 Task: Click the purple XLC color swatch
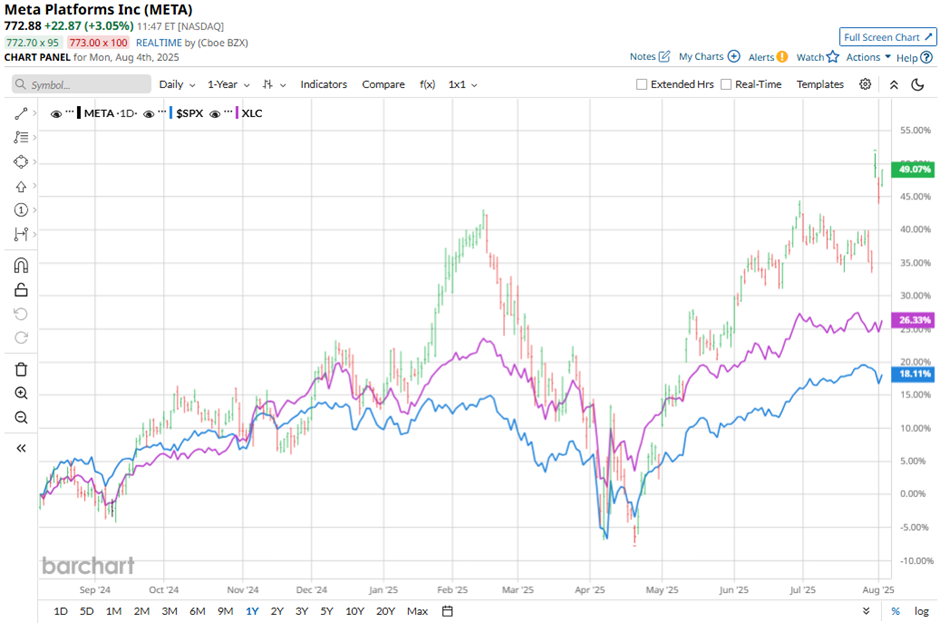tap(237, 113)
